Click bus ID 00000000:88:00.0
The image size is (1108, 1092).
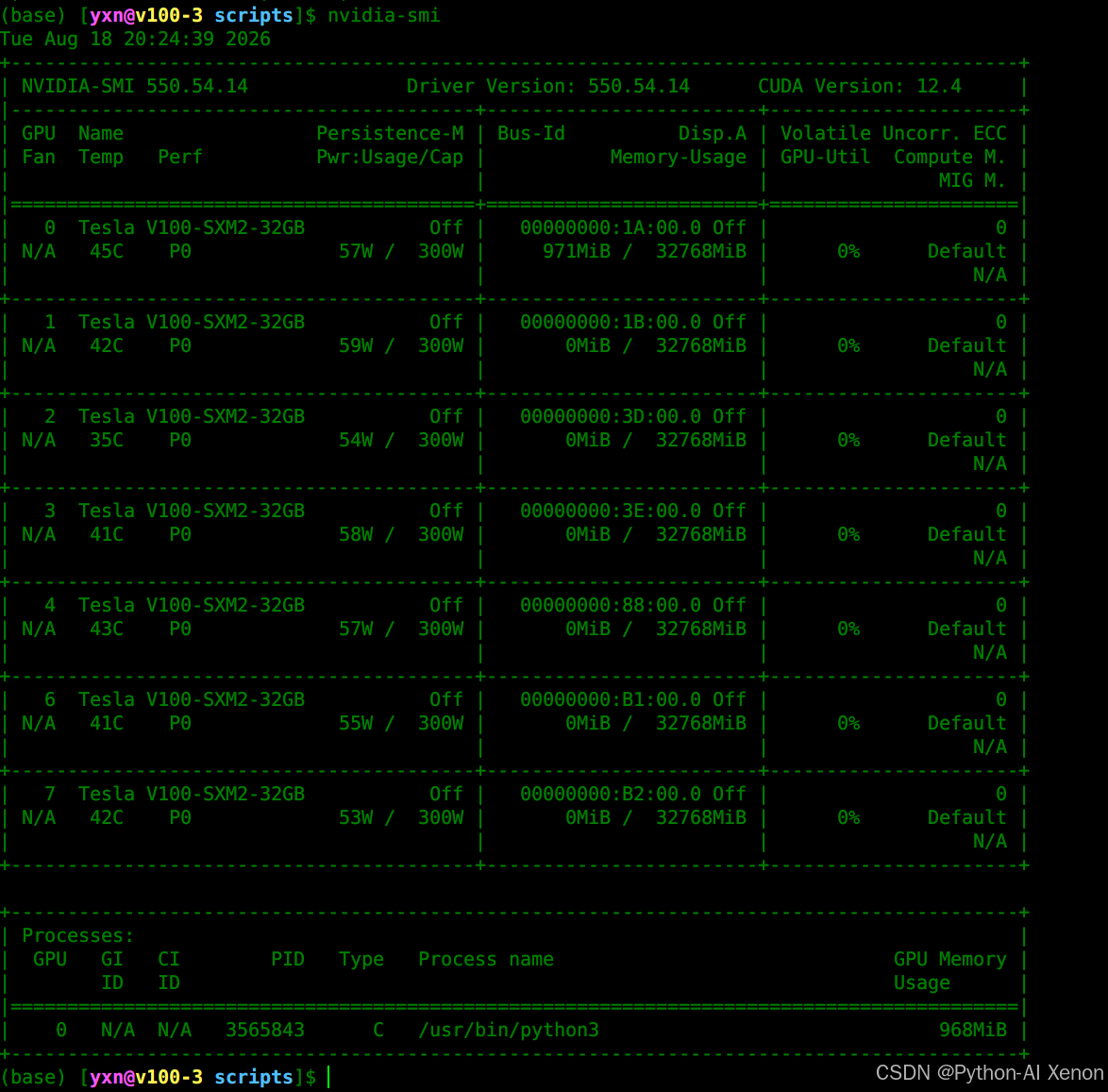pyautogui.click(x=611, y=605)
